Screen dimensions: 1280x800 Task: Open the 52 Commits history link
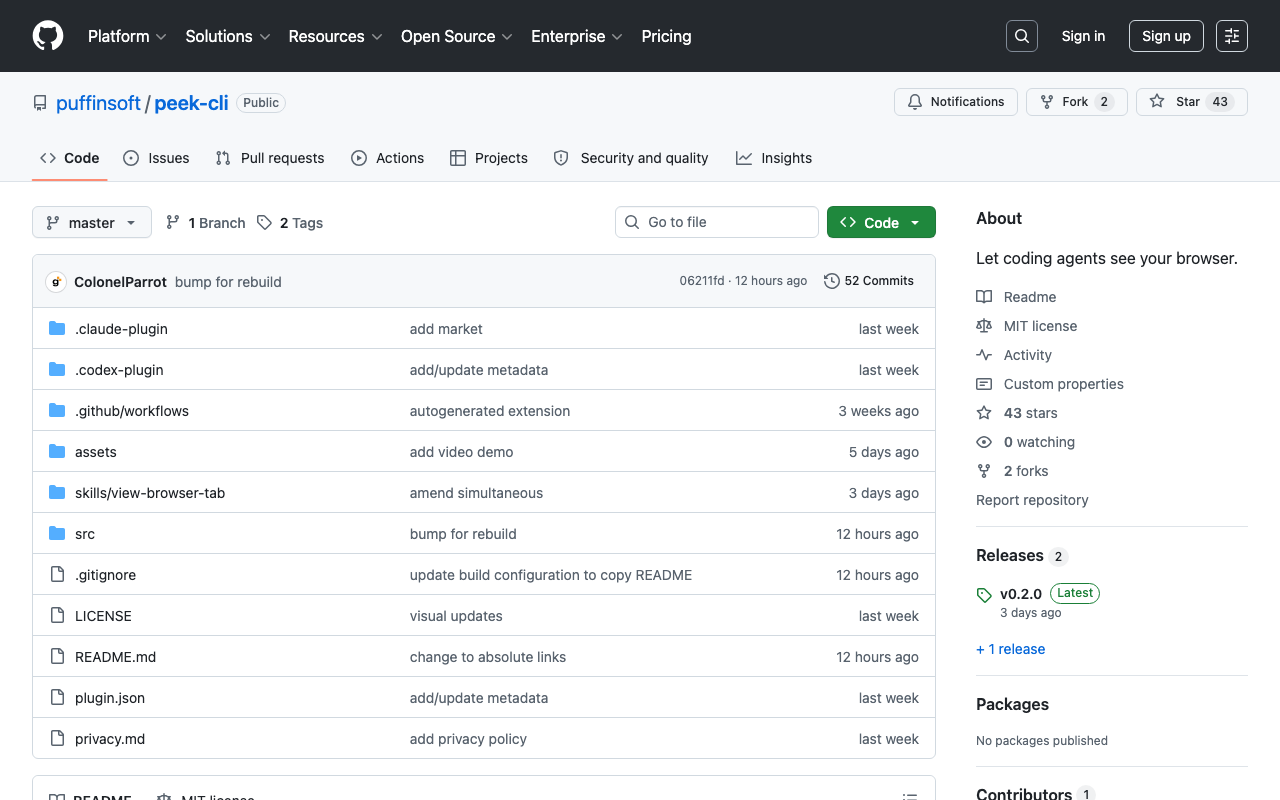(x=869, y=281)
